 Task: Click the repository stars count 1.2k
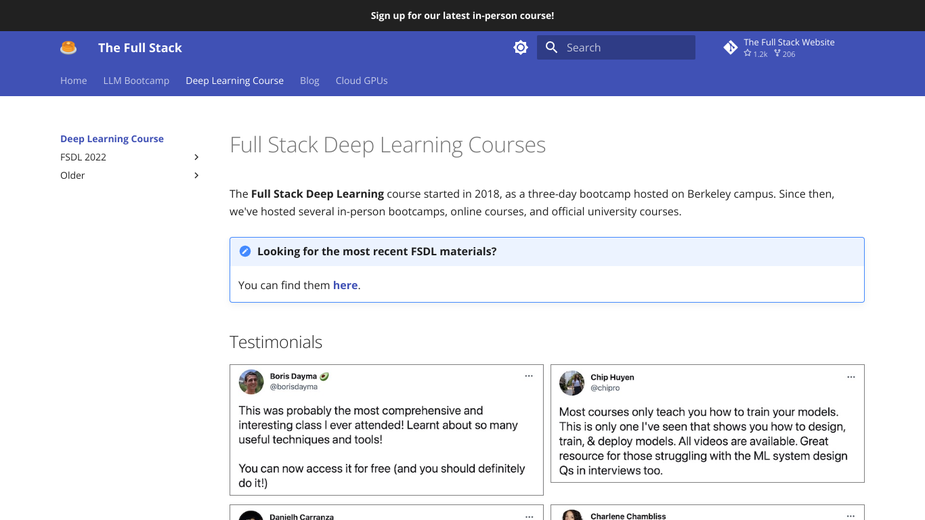tap(756, 54)
